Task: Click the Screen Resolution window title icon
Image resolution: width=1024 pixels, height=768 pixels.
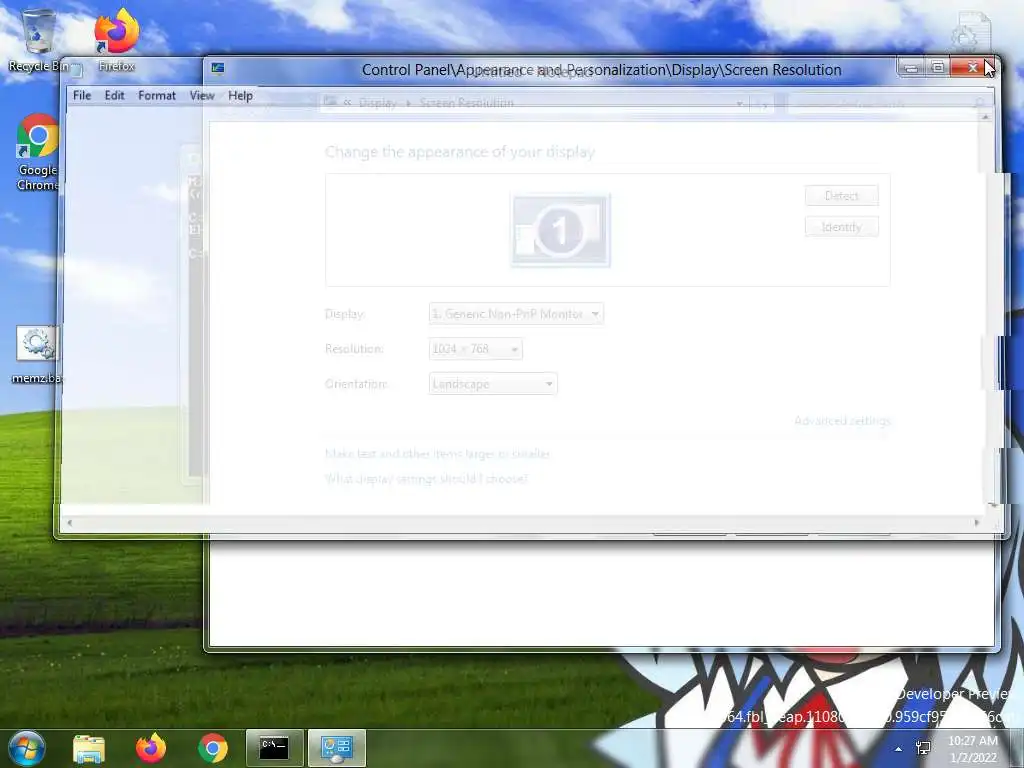Action: [218, 69]
